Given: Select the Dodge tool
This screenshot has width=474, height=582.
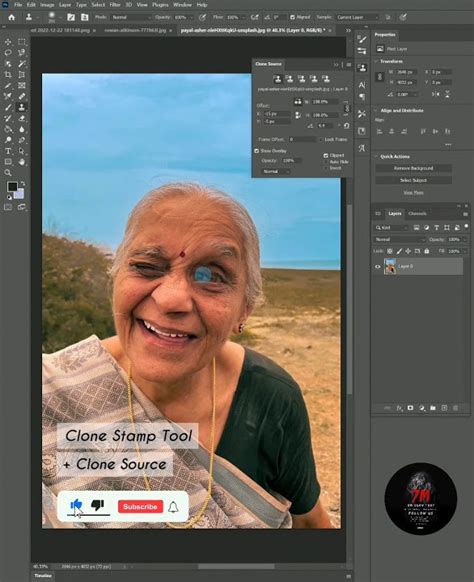Looking at the screenshot, I should pos(8,140).
